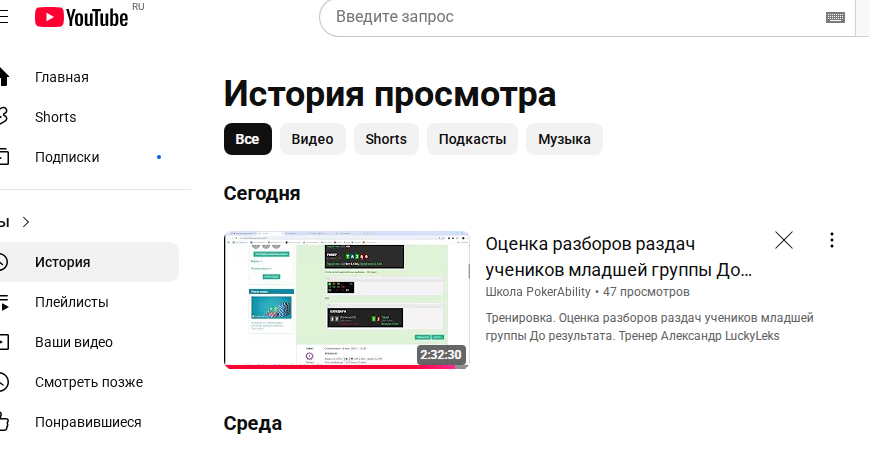Select История in the sidebar
Image resolution: width=869 pixels, height=452 pixels.
63,262
